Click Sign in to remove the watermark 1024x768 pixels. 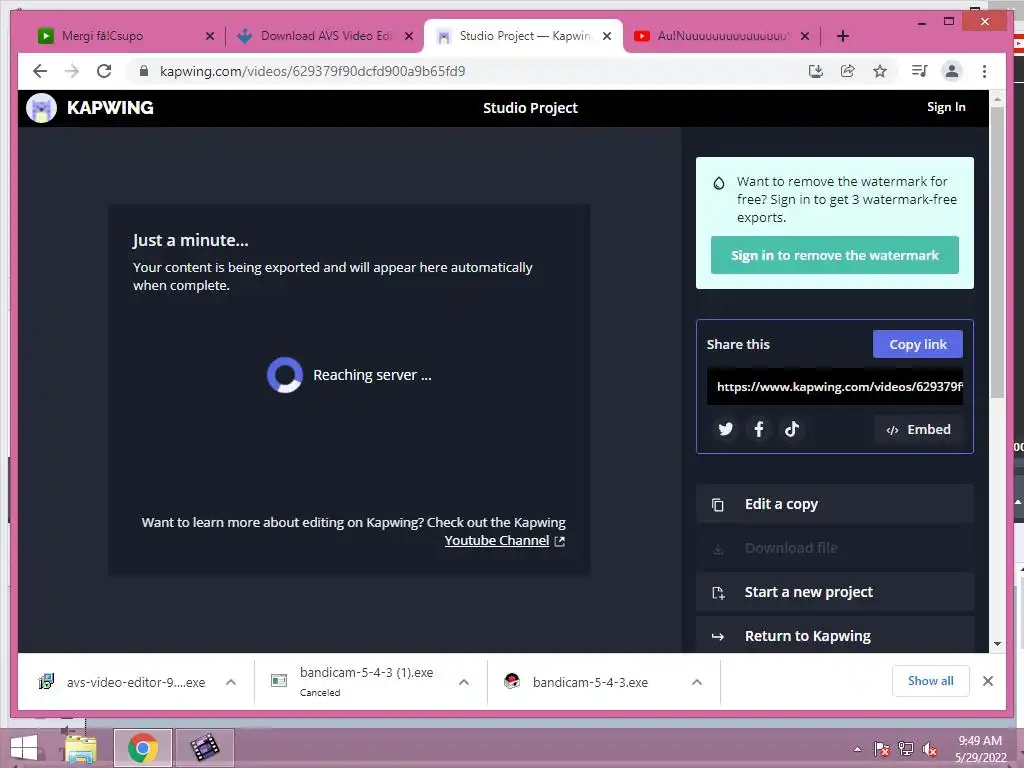coord(835,255)
